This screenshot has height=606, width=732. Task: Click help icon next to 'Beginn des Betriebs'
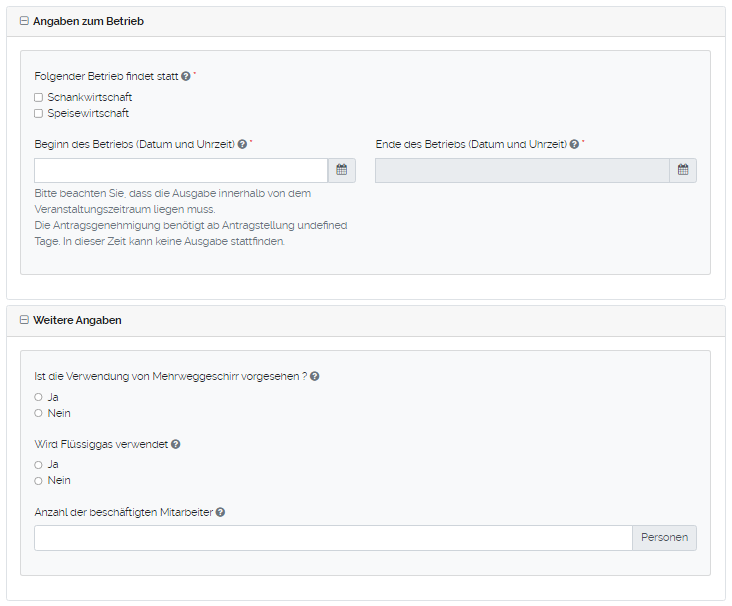point(243,144)
